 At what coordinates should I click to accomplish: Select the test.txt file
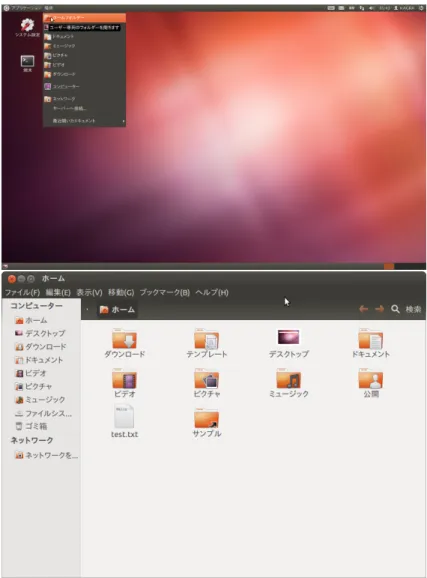tap(125, 421)
